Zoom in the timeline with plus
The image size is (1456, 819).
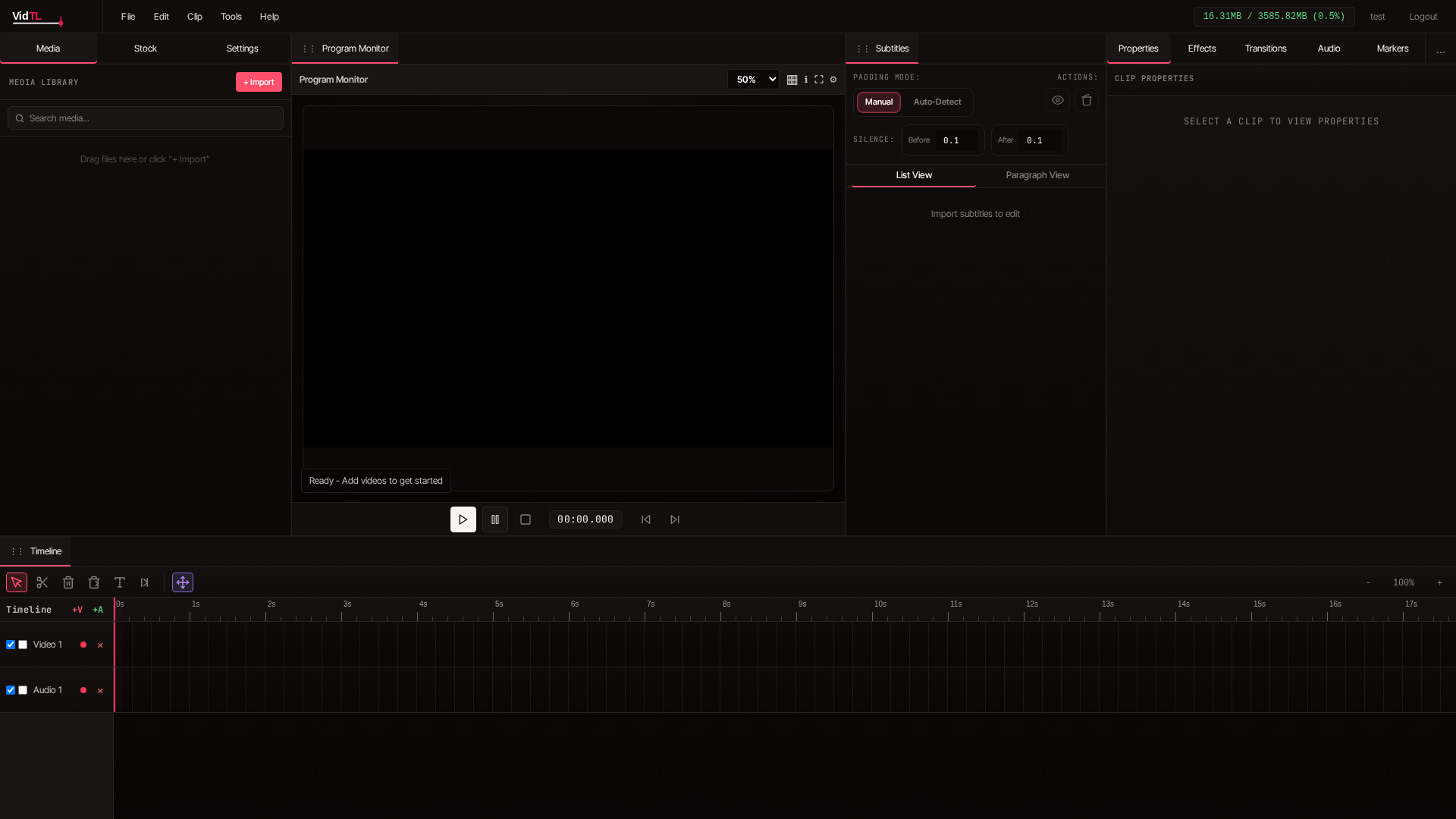tap(1439, 582)
